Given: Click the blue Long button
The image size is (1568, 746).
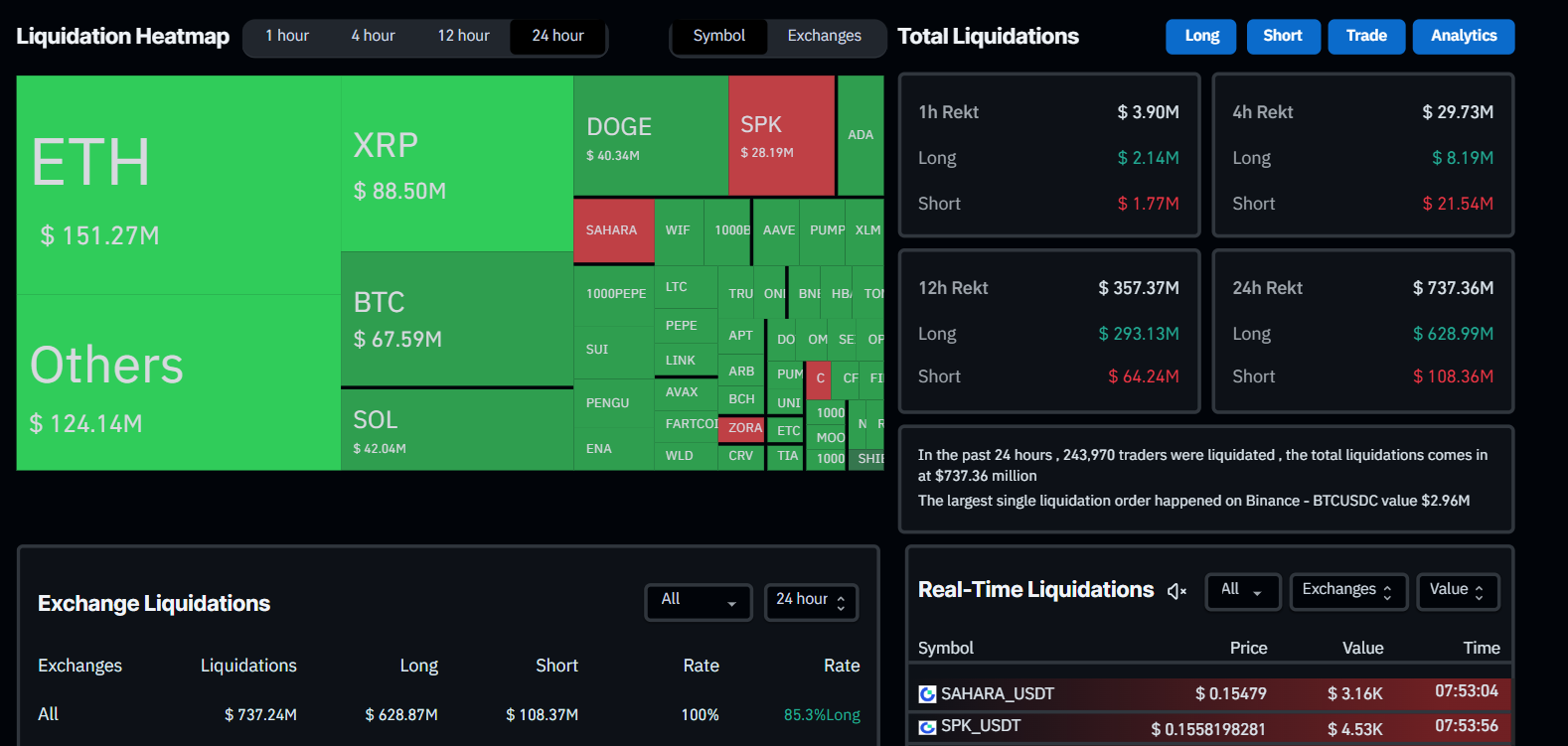Looking at the screenshot, I should [1201, 36].
